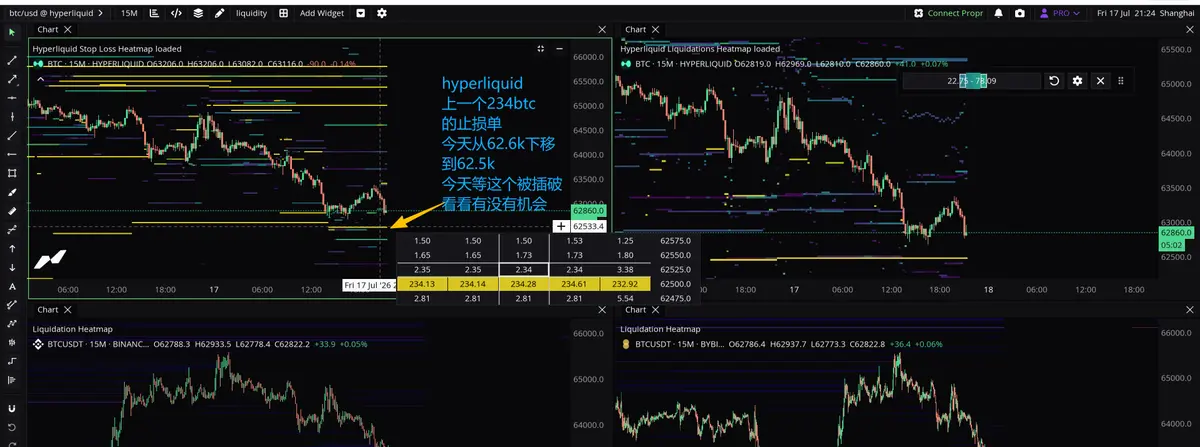Select the pencil drawing icon in top toolbar

coord(221,14)
